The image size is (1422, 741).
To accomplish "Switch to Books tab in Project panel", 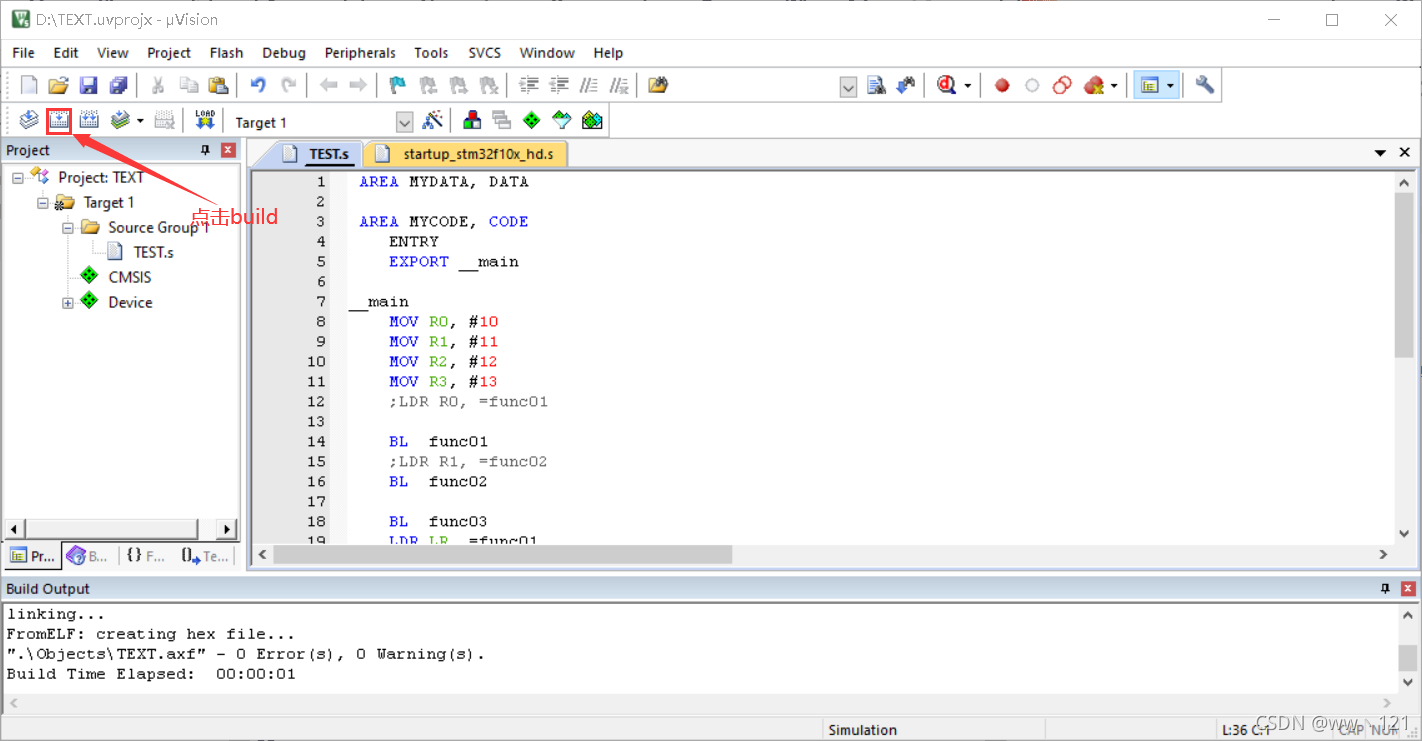I will (88, 556).
